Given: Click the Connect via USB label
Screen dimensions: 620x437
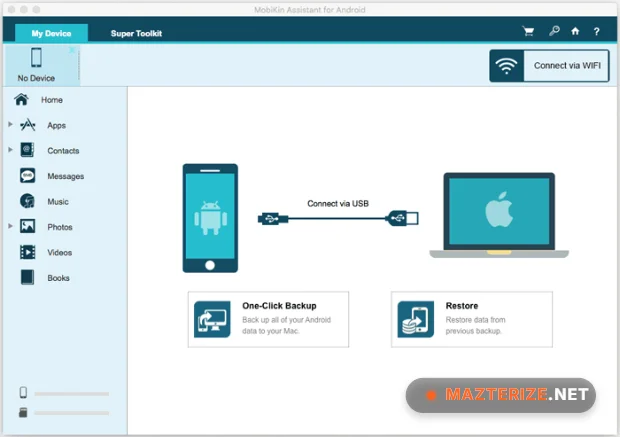Looking at the screenshot, I should (x=338, y=203).
